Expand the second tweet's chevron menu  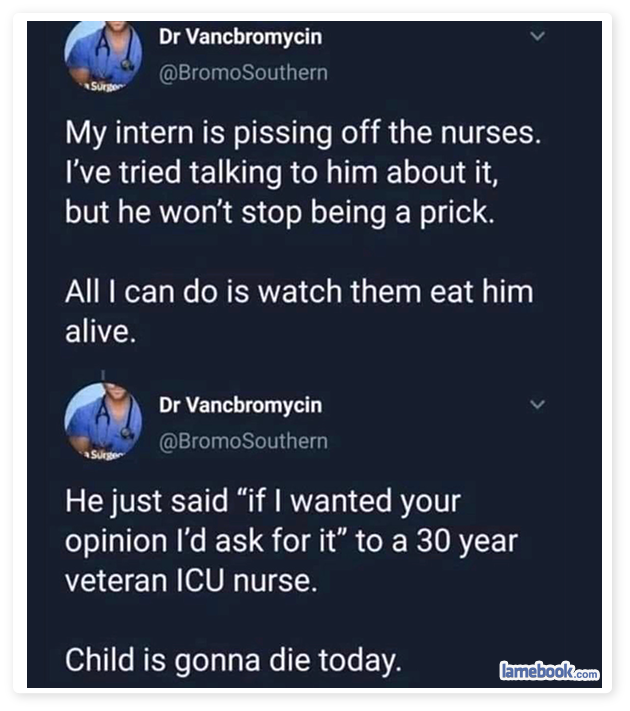coord(537,404)
